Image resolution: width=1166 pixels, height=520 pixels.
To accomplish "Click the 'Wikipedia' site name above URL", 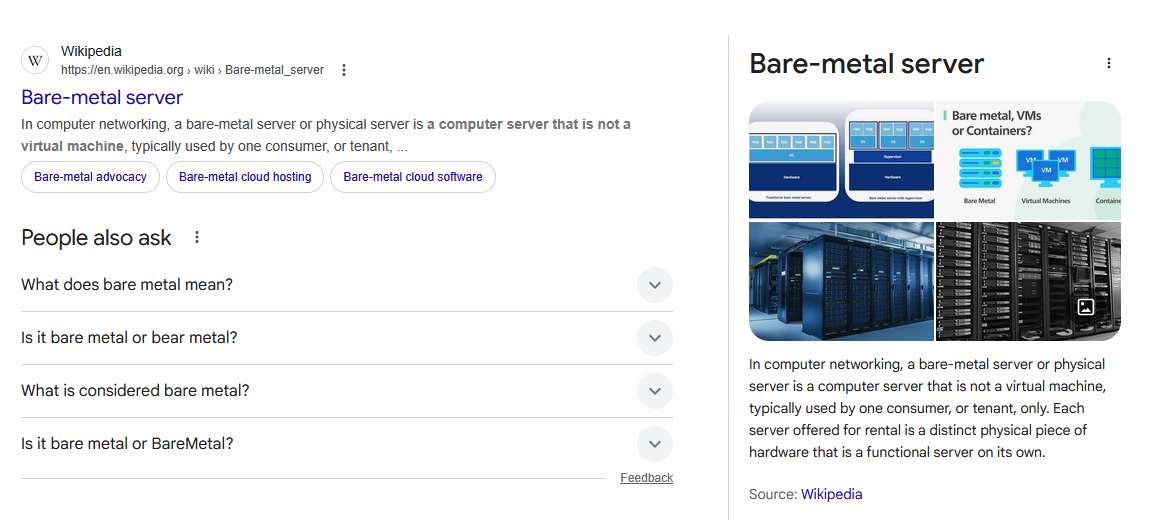I will click(x=91, y=51).
